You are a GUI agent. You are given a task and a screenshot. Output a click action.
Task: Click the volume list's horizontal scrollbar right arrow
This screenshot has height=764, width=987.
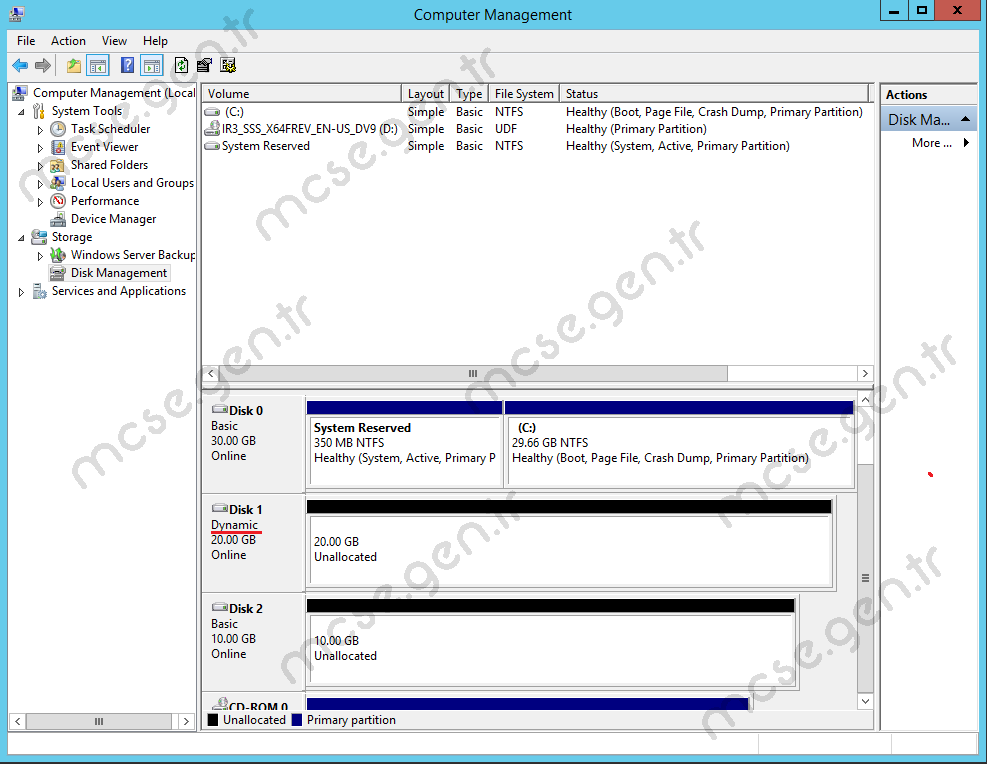(x=865, y=373)
